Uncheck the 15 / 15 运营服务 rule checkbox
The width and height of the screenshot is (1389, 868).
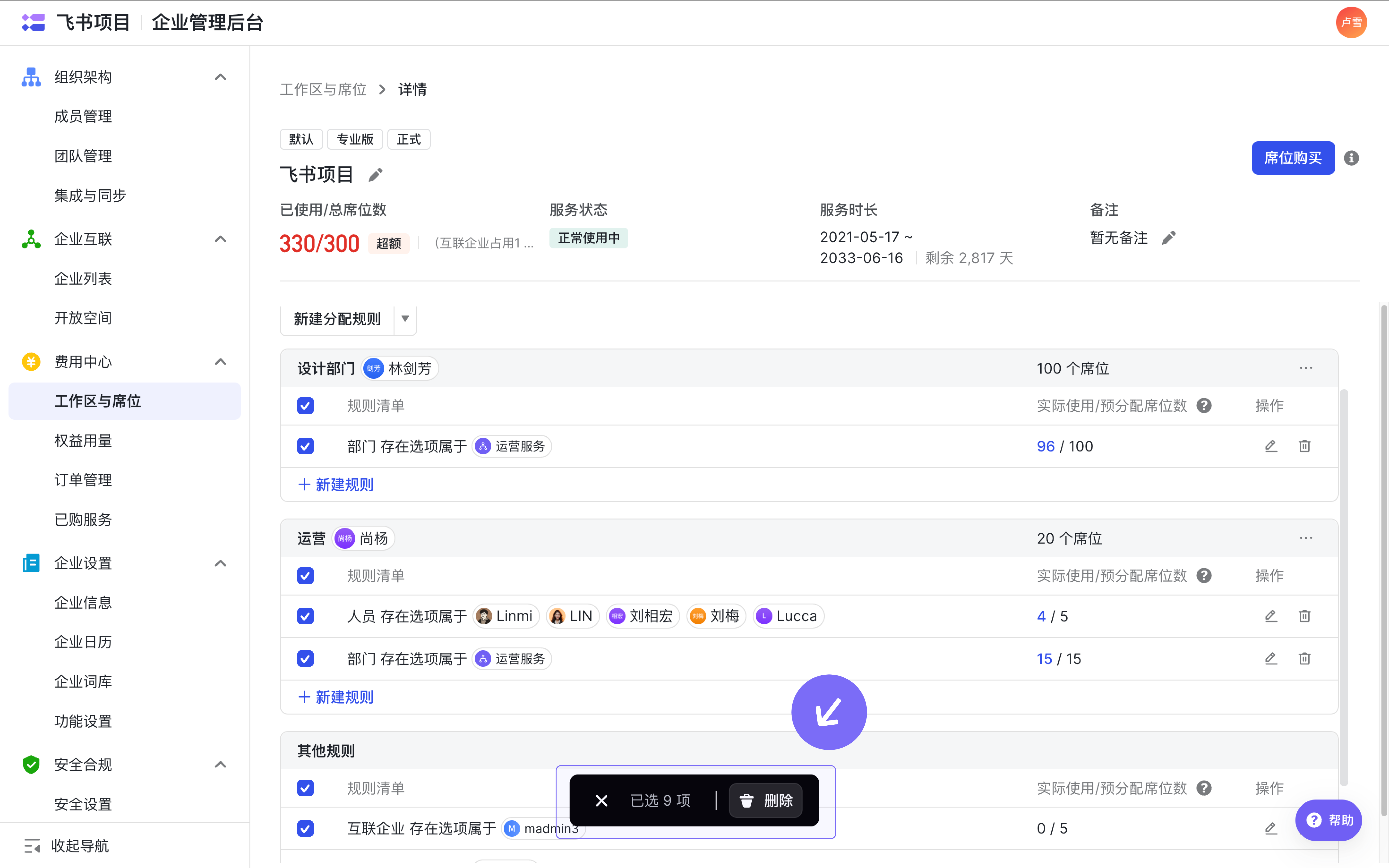tap(305, 659)
